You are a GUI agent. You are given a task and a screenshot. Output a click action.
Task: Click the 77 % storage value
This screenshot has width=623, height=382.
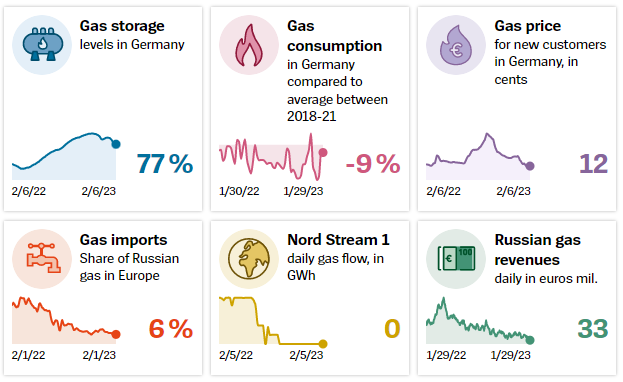point(165,164)
